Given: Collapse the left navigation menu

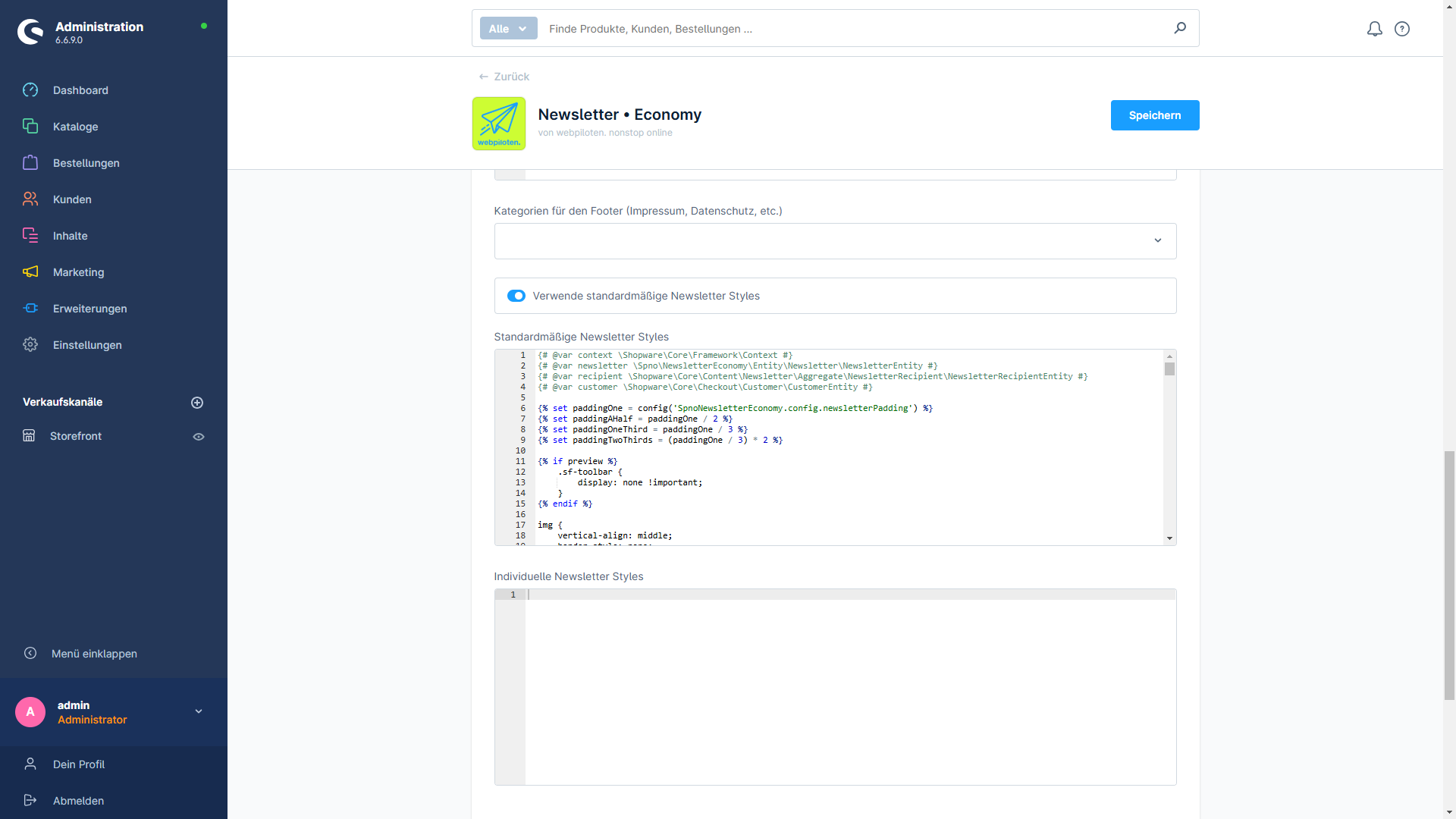Looking at the screenshot, I should tap(94, 653).
